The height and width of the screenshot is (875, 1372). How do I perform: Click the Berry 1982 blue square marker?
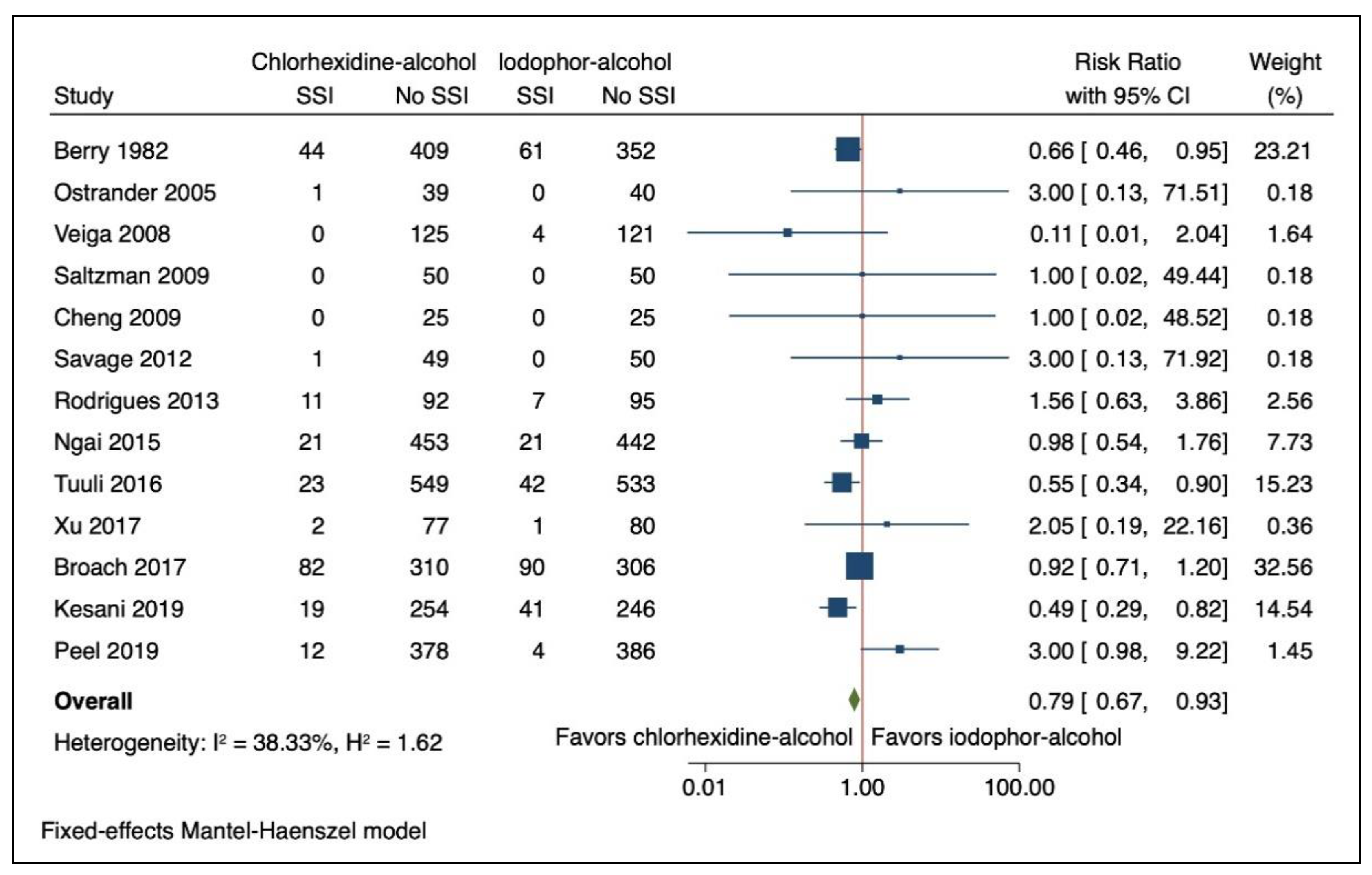(x=848, y=149)
